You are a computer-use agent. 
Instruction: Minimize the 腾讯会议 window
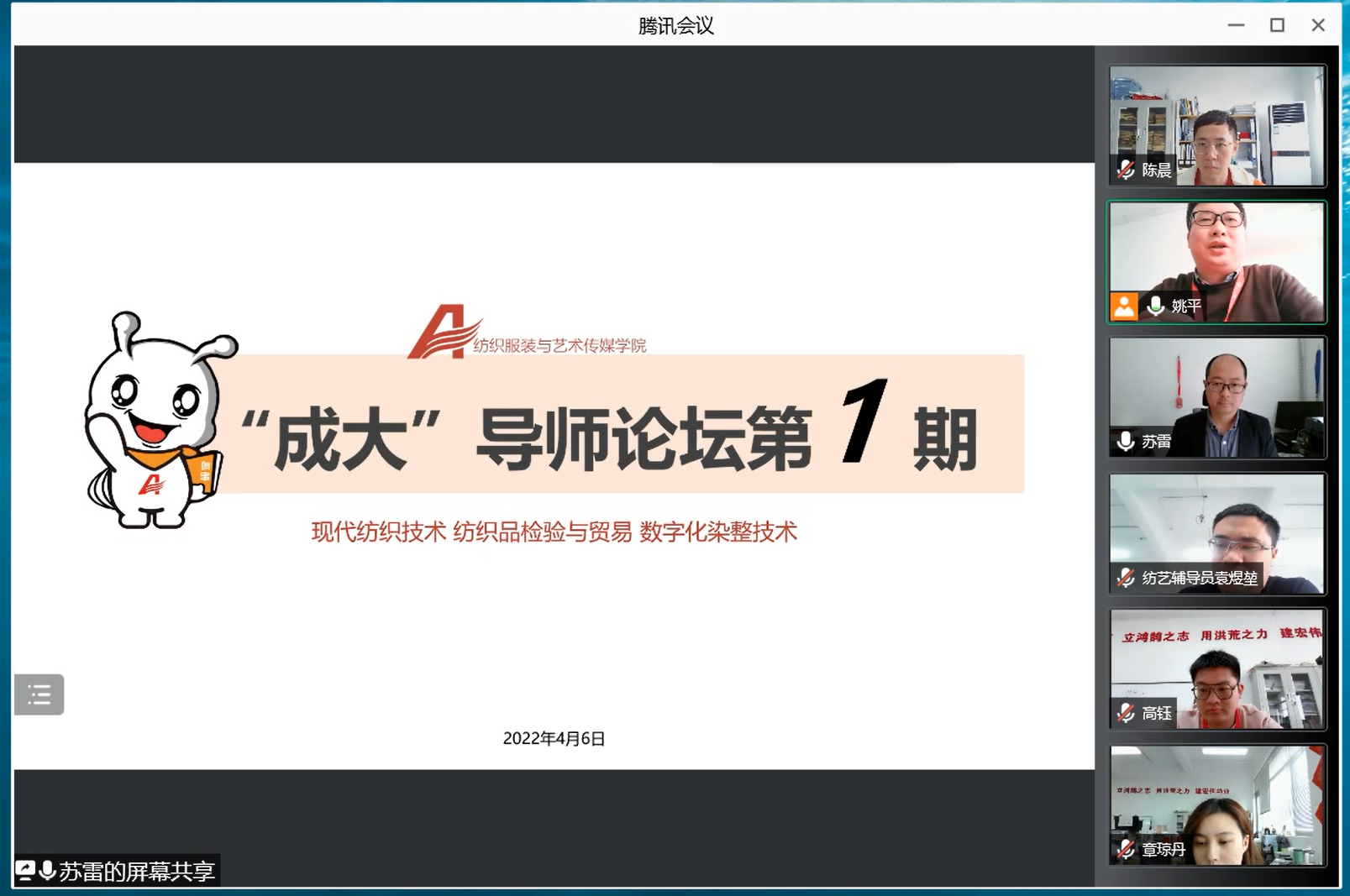(1236, 25)
